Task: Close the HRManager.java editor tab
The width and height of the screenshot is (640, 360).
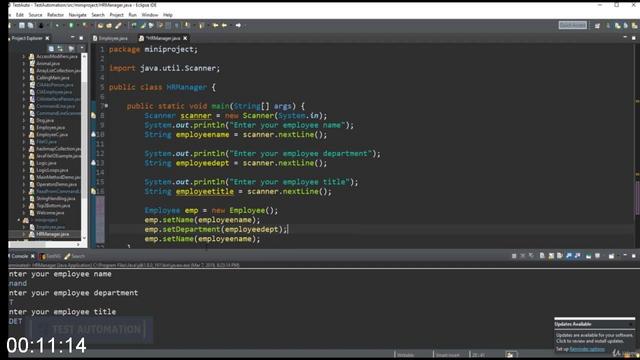Action: click(185, 38)
